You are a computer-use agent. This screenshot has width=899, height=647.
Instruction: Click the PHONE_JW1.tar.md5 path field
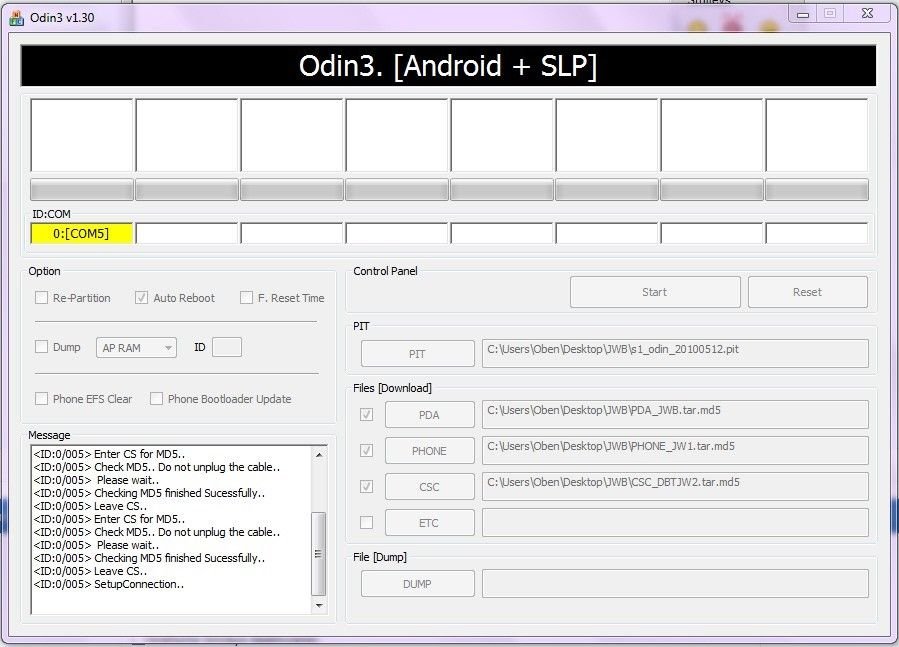pos(675,450)
